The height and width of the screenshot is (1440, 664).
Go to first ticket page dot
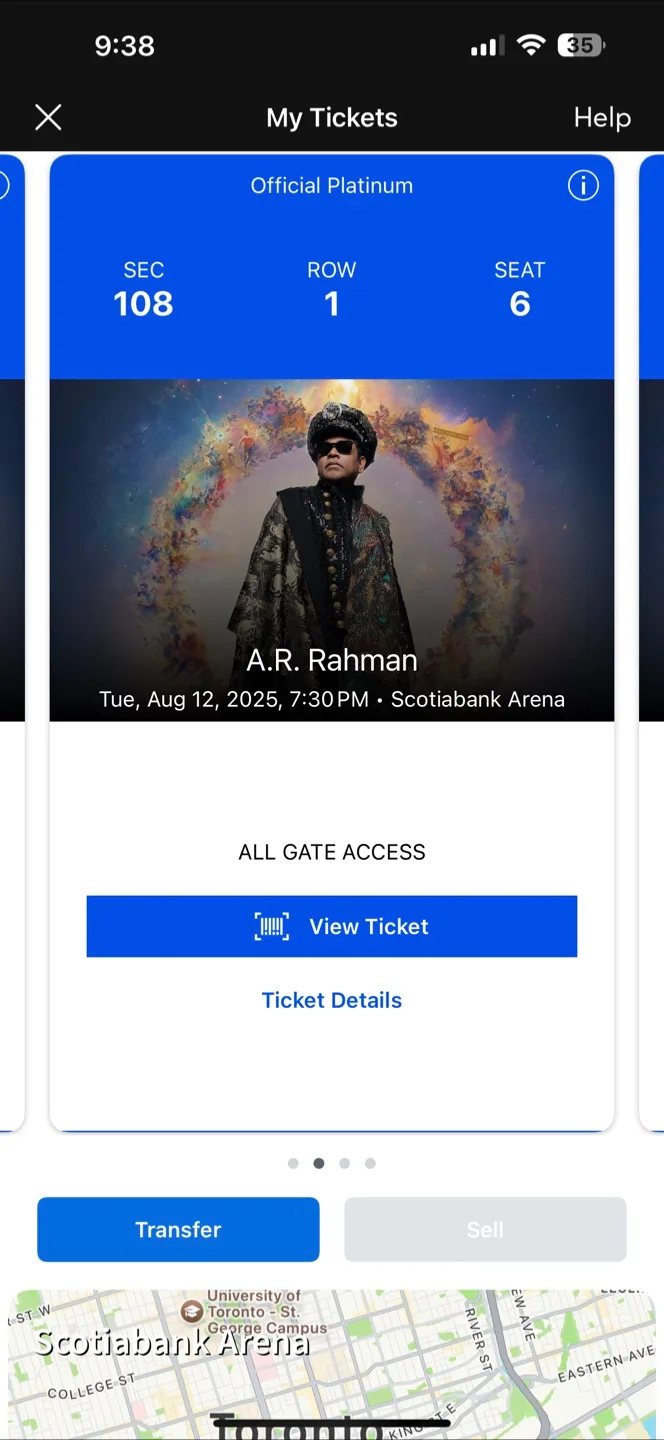tap(293, 1163)
